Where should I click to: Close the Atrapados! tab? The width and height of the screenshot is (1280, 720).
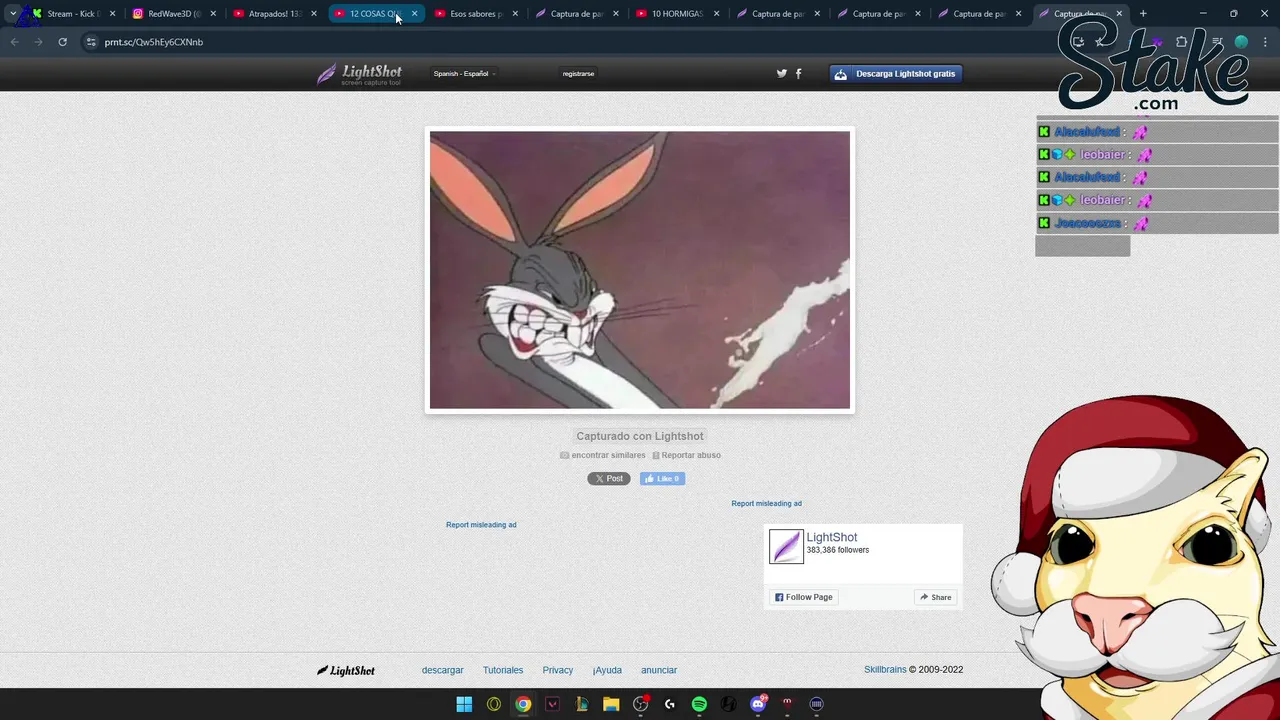(313, 14)
